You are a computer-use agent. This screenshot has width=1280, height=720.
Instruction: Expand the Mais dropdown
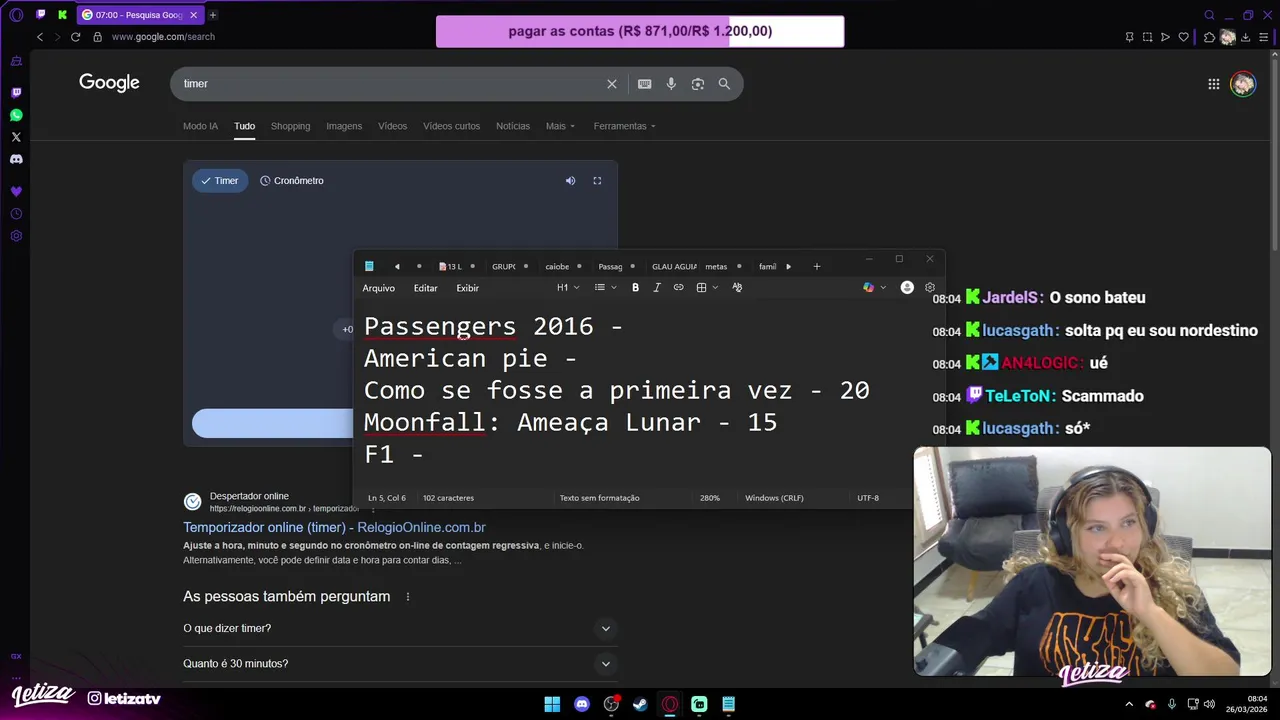tap(561, 126)
